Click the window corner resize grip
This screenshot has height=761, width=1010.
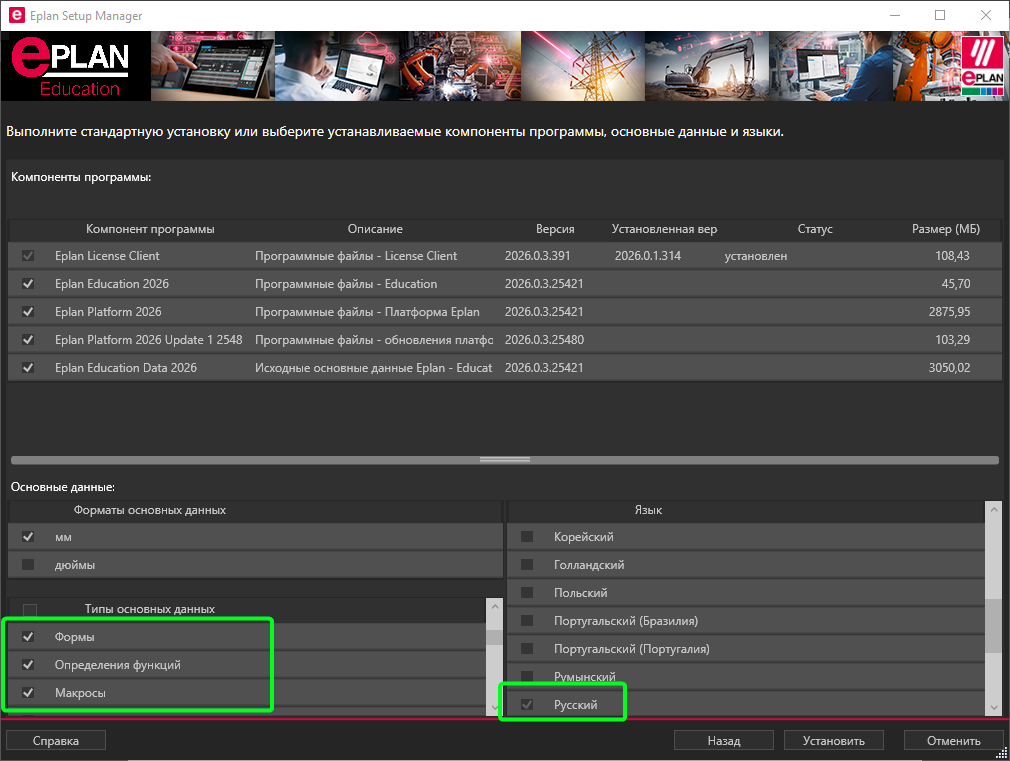click(x=1004, y=754)
